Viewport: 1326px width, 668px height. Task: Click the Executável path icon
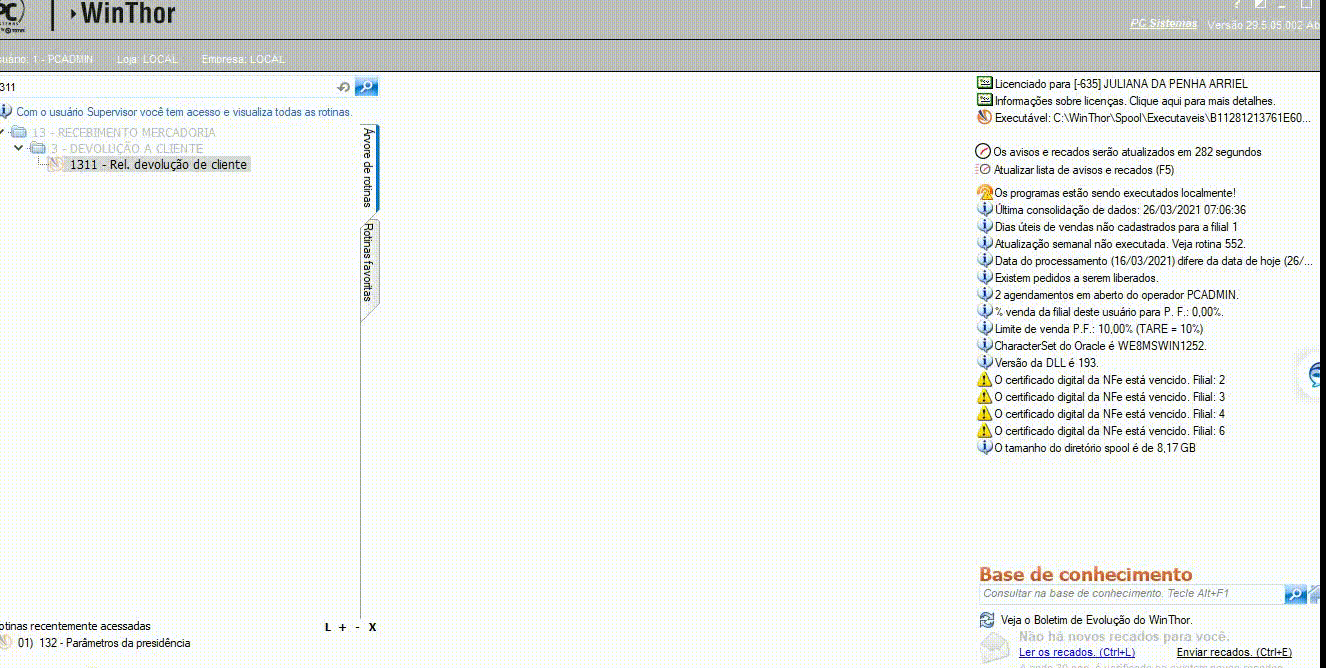coord(985,118)
